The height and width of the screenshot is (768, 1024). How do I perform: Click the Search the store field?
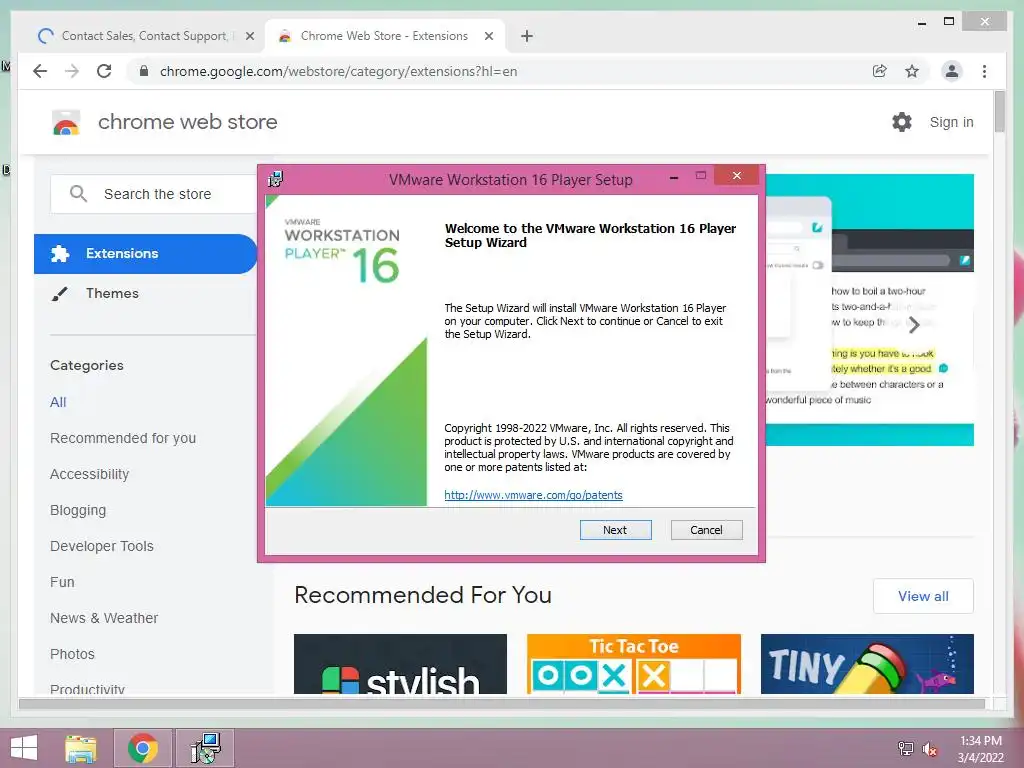[154, 194]
